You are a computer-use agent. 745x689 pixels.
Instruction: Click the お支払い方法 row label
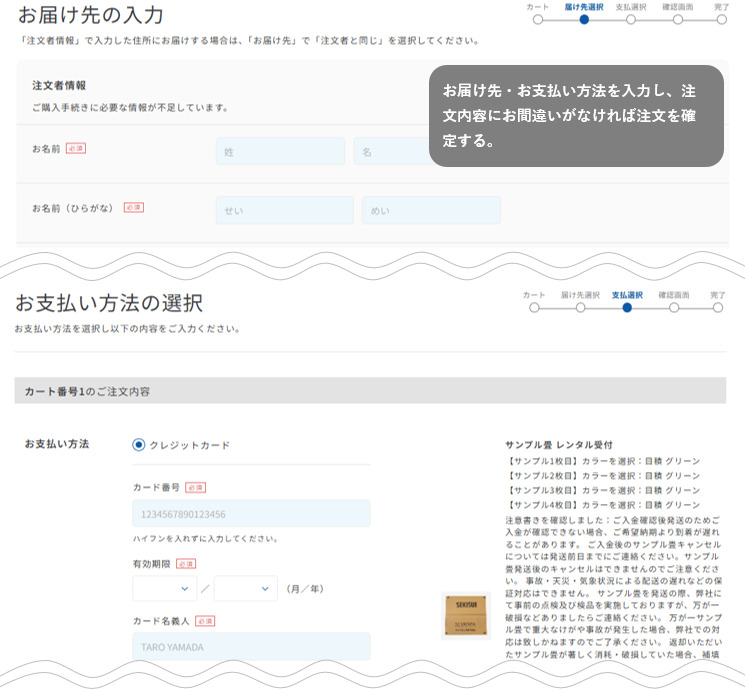[57, 444]
